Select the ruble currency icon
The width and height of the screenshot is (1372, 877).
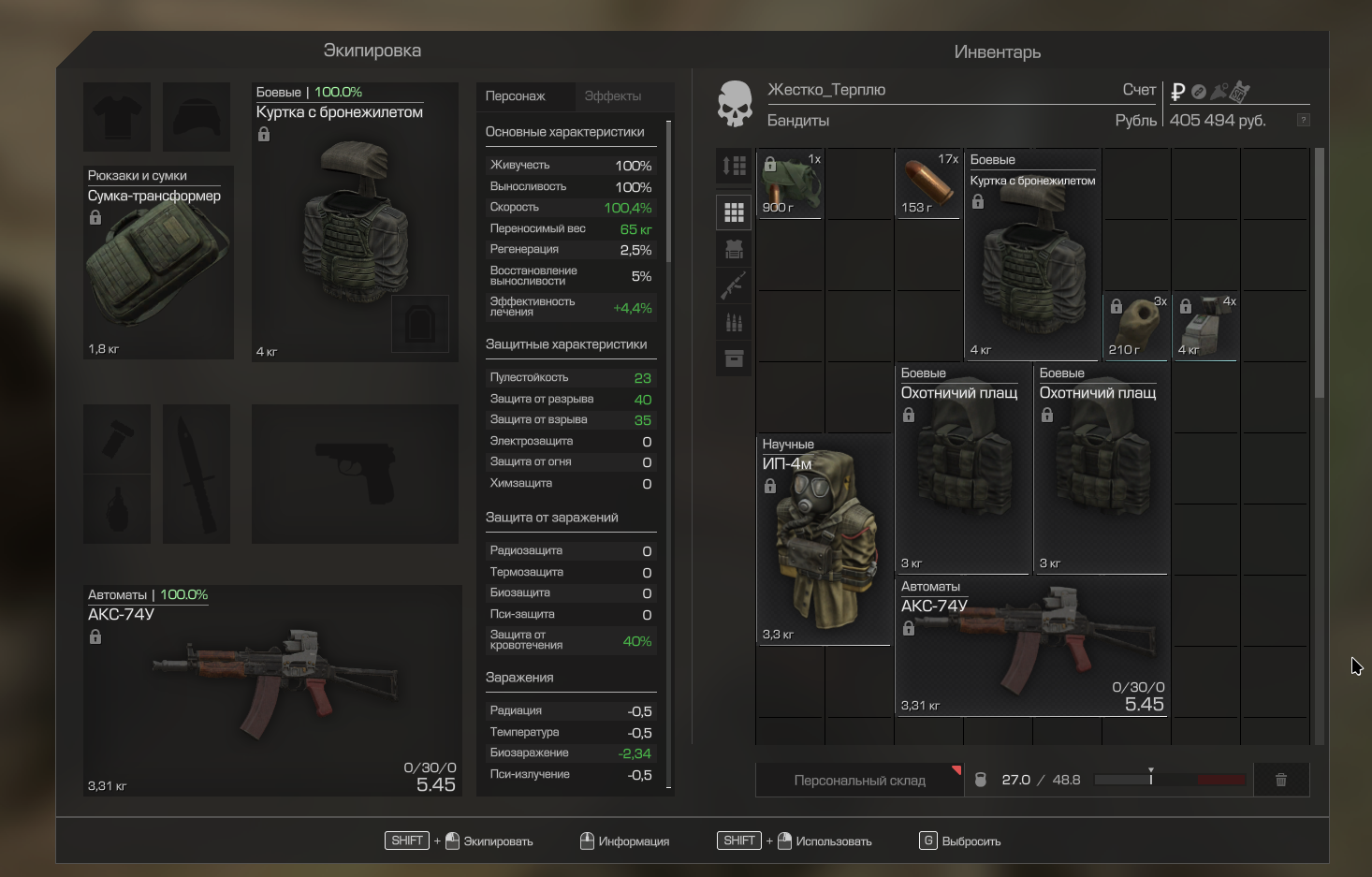pyautogui.click(x=1178, y=92)
